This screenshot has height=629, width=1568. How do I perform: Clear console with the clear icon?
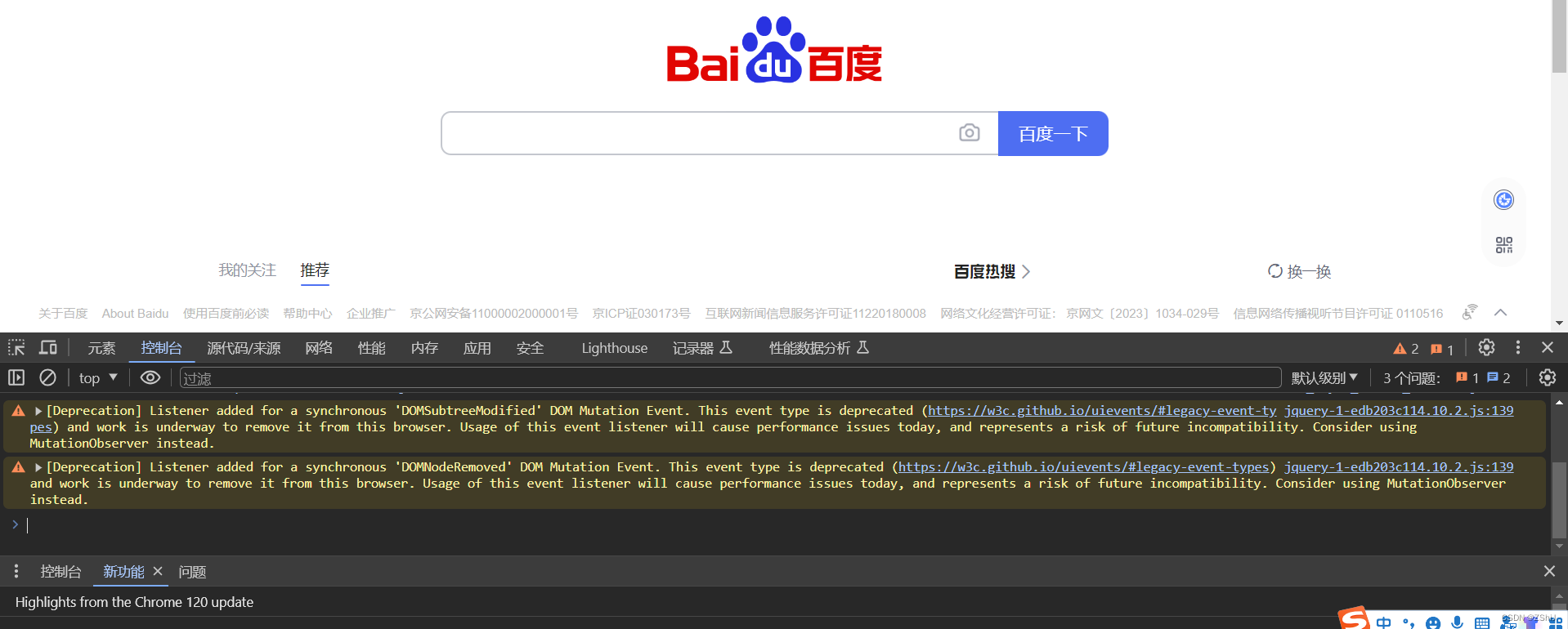pyautogui.click(x=48, y=377)
